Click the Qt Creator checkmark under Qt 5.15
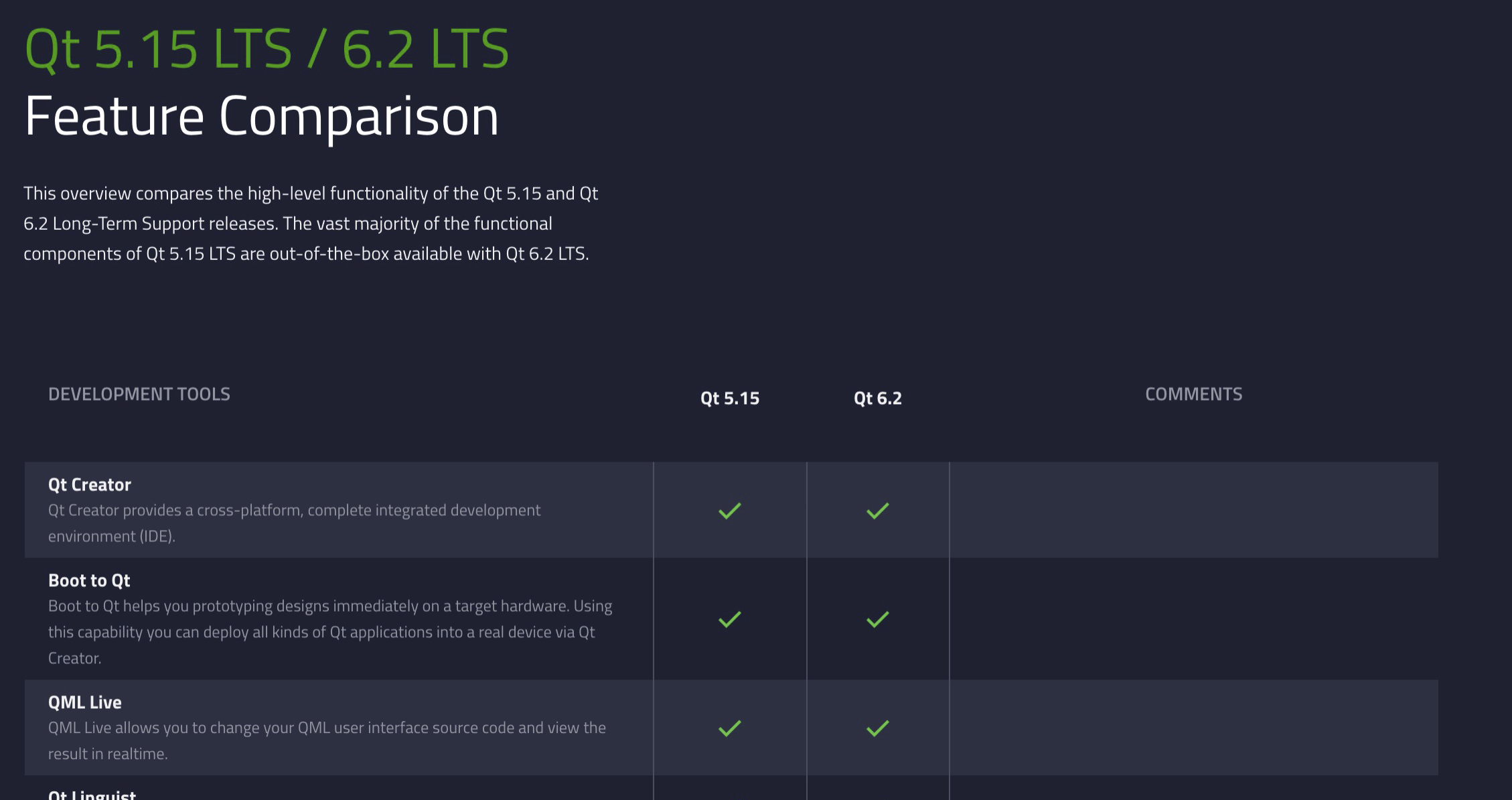 [x=729, y=511]
